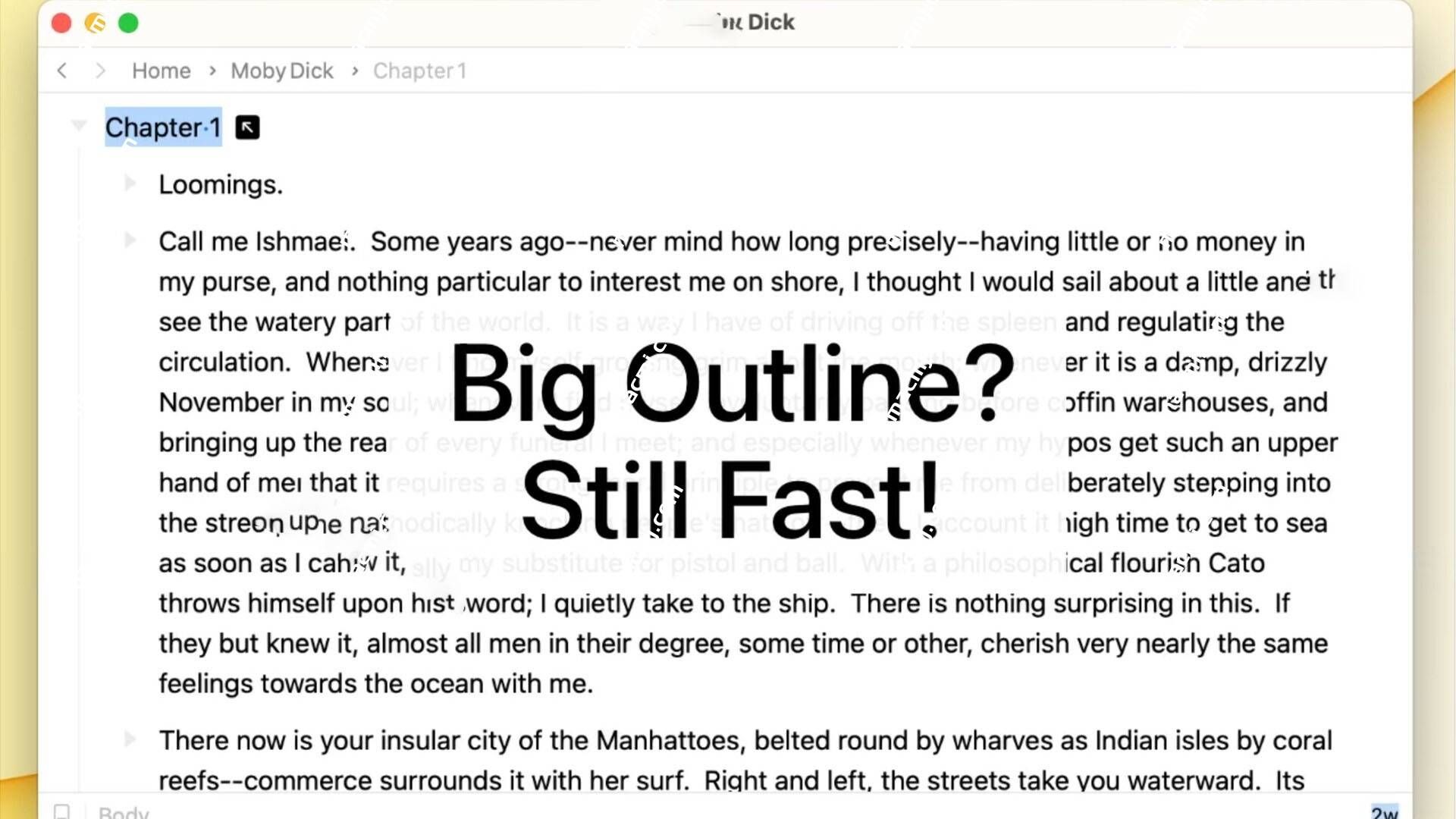Screen dimensions: 1456x819
Task: Click Chapter 1 in the breadcrumb path
Action: pos(419,71)
